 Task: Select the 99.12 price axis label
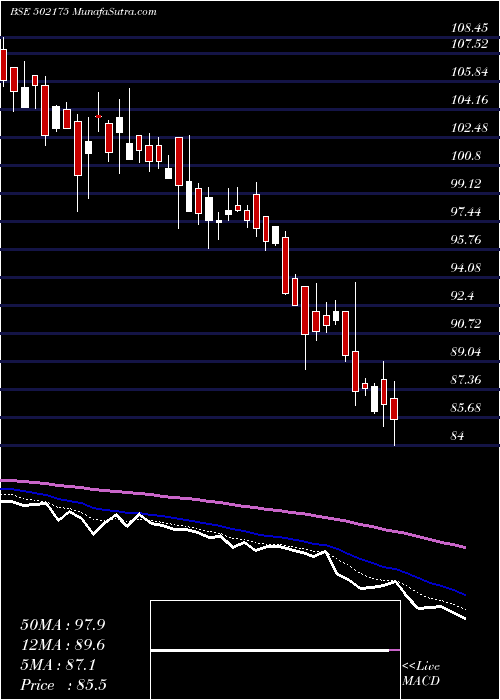(x=467, y=184)
